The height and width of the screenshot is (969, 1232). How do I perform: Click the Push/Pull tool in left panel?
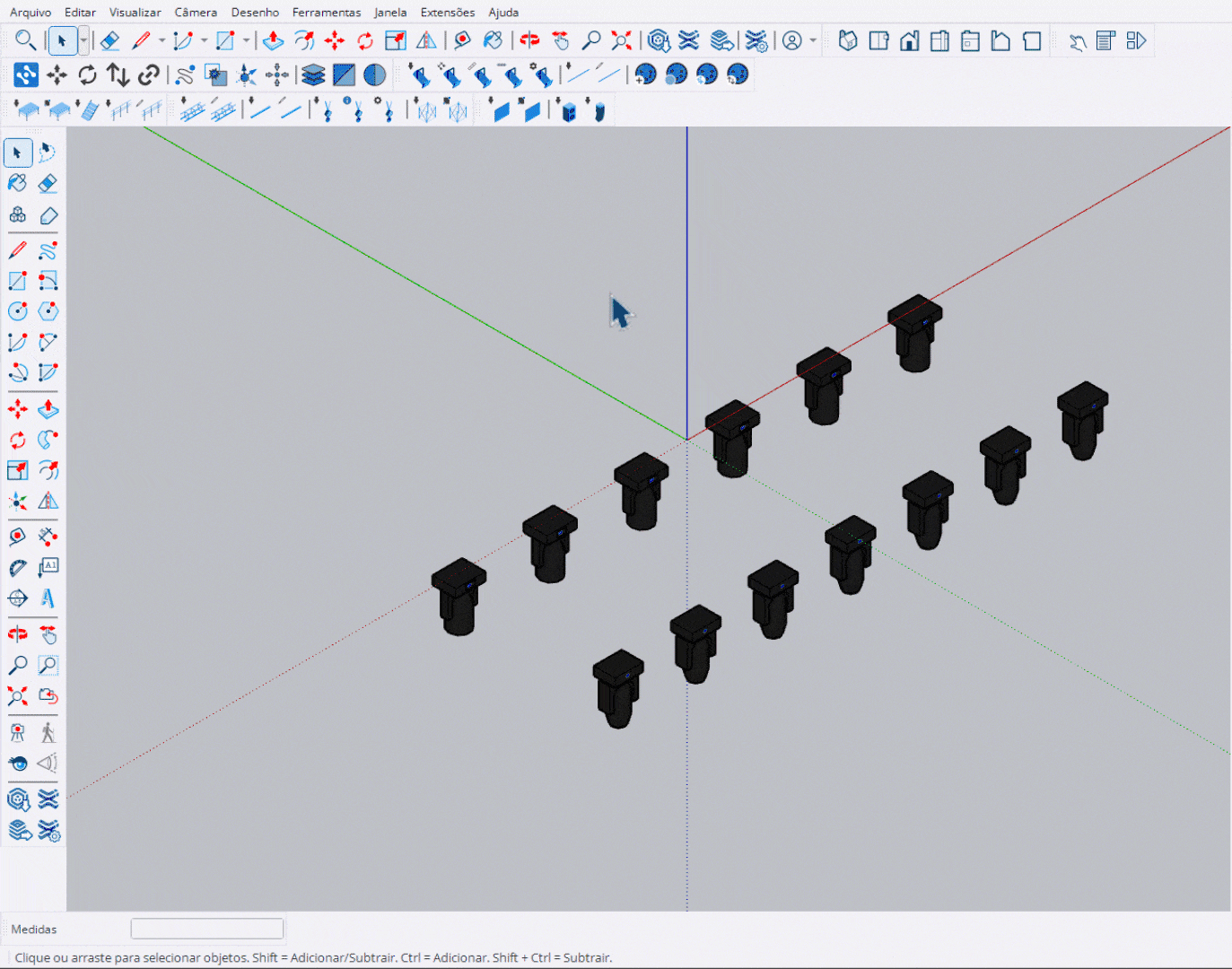48,410
